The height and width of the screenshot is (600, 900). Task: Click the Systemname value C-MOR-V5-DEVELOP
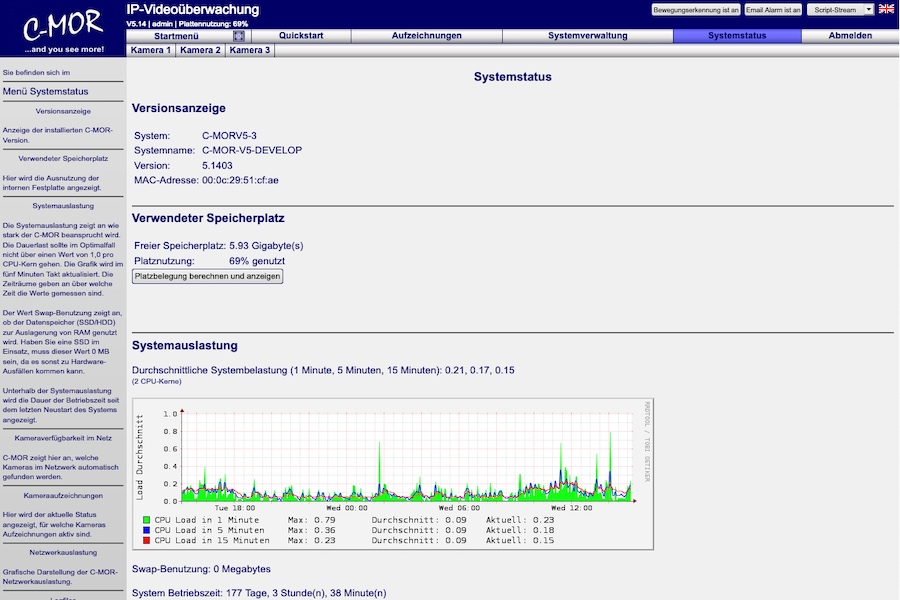(x=252, y=150)
